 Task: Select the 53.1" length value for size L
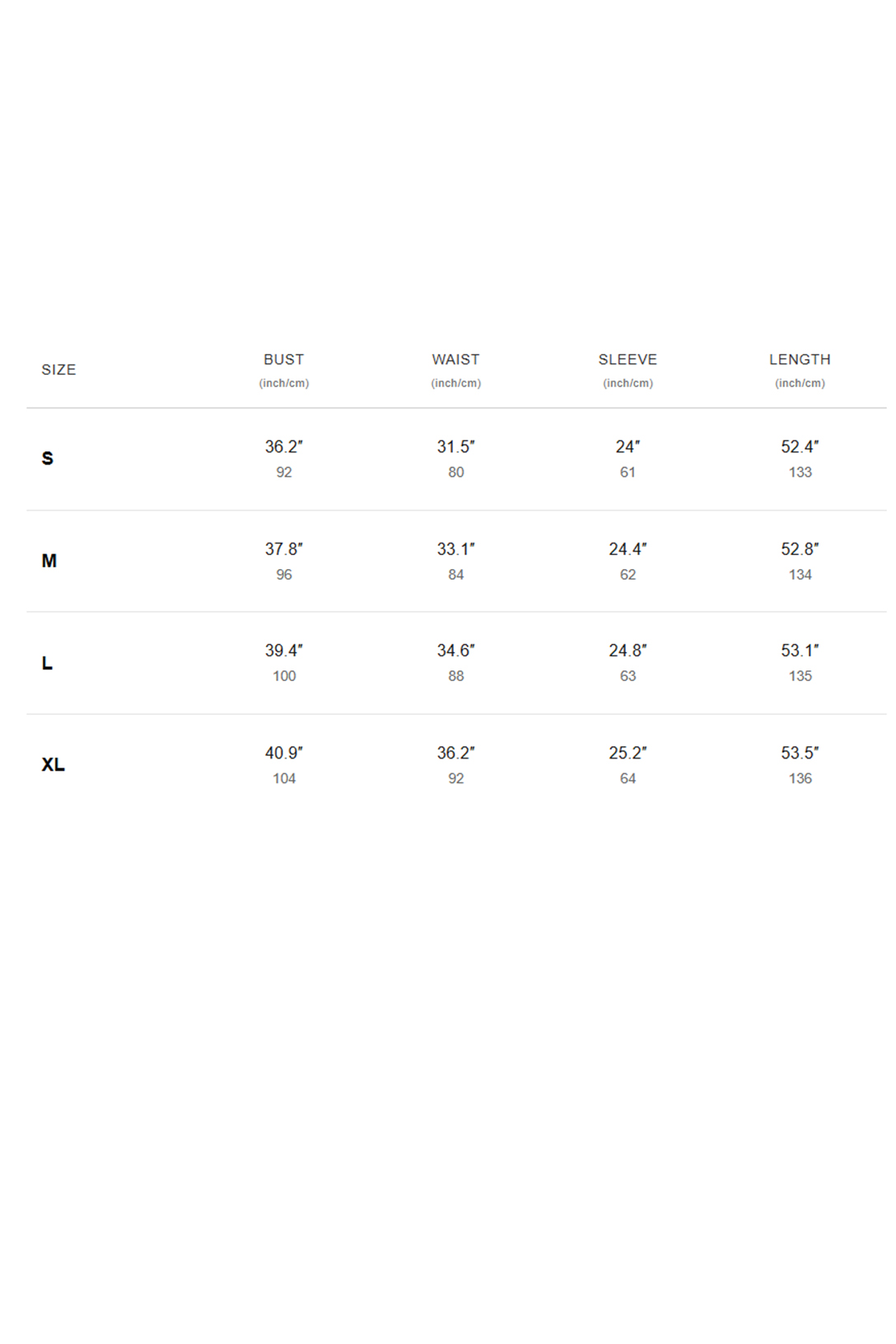[800, 651]
